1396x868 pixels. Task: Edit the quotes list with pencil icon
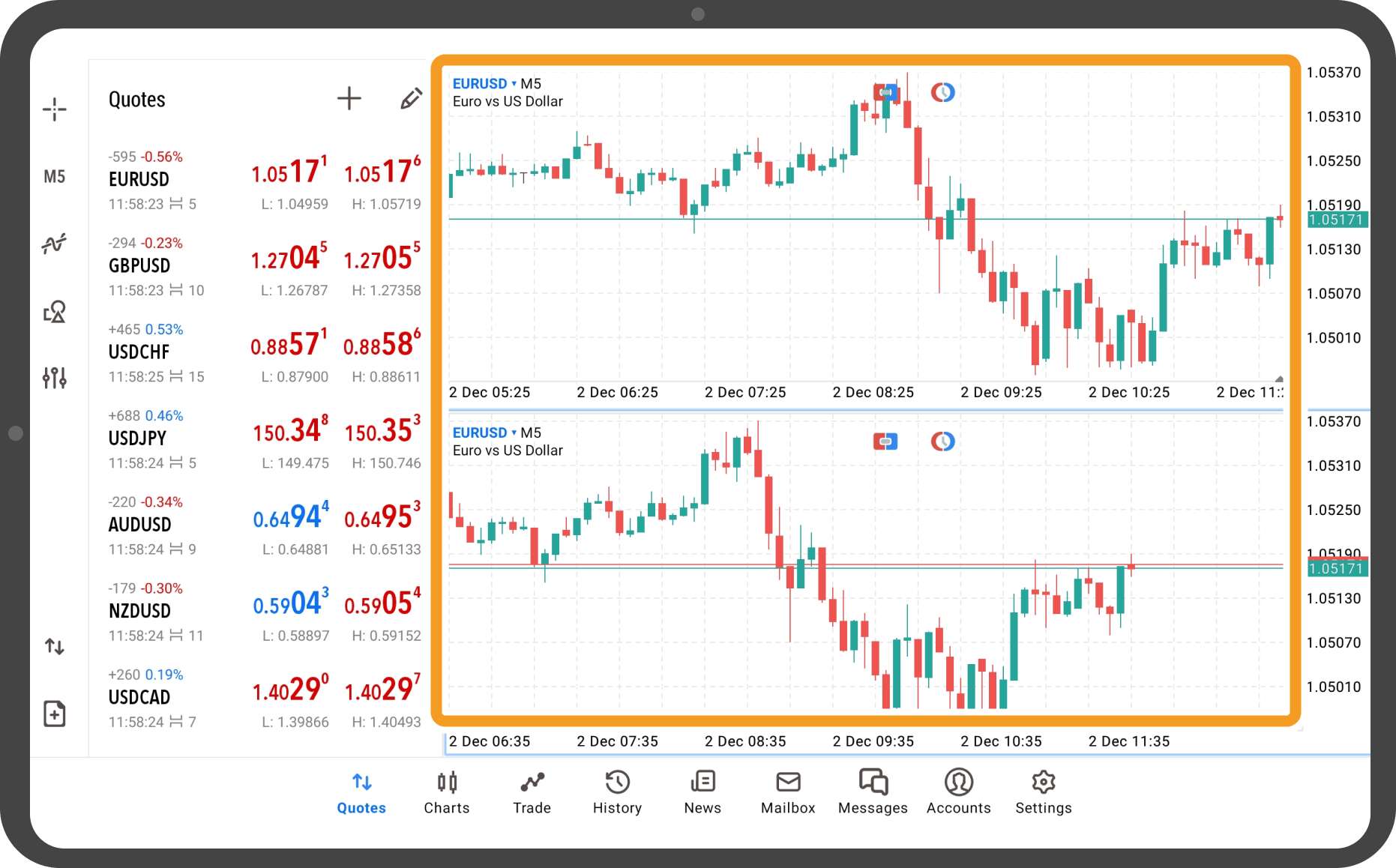click(410, 98)
